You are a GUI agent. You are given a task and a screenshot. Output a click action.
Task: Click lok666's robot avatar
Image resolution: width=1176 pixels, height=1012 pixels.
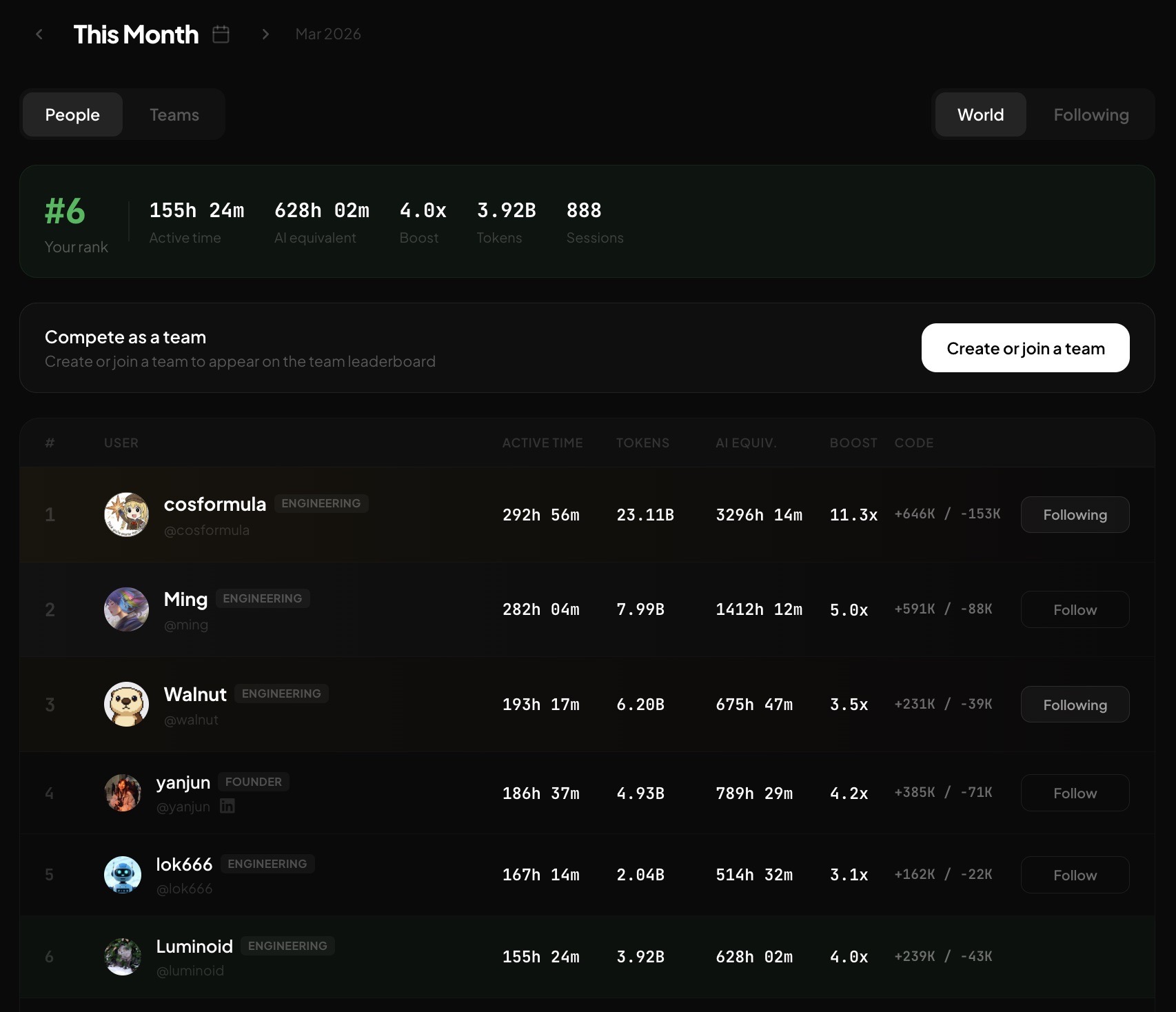(123, 875)
